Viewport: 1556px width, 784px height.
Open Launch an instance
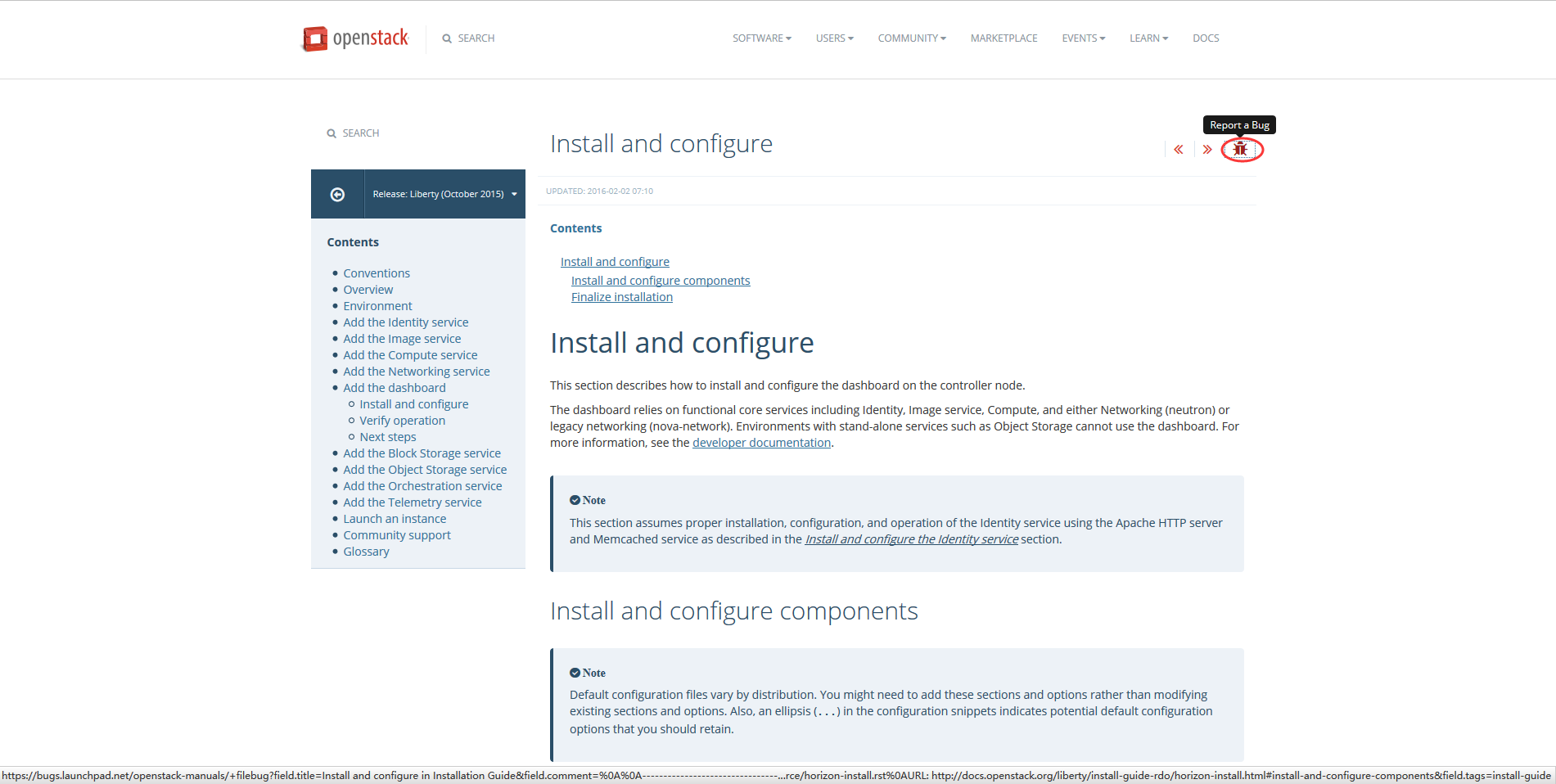point(395,519)
